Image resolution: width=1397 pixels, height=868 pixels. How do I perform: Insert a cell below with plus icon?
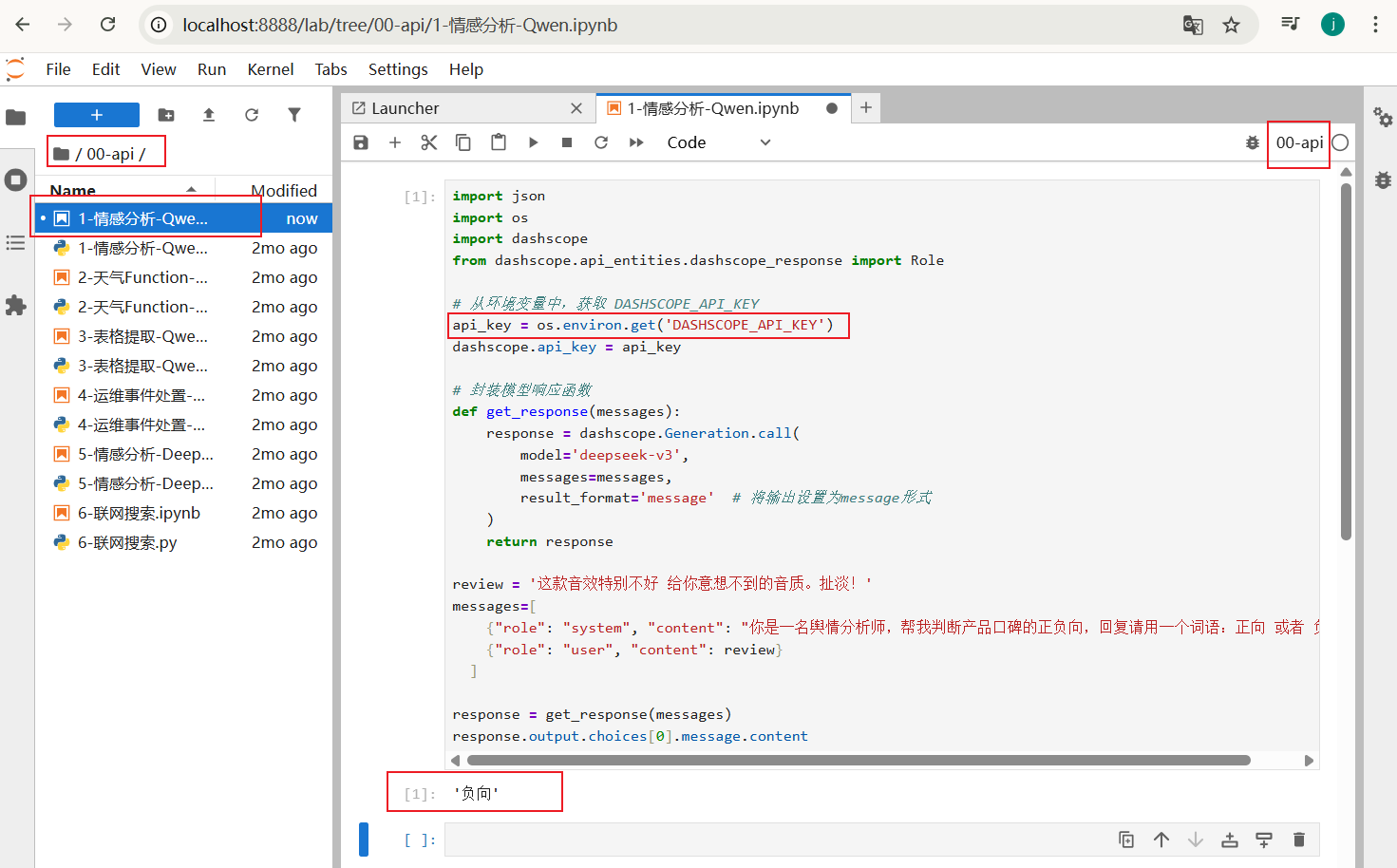tap(395, 142)
